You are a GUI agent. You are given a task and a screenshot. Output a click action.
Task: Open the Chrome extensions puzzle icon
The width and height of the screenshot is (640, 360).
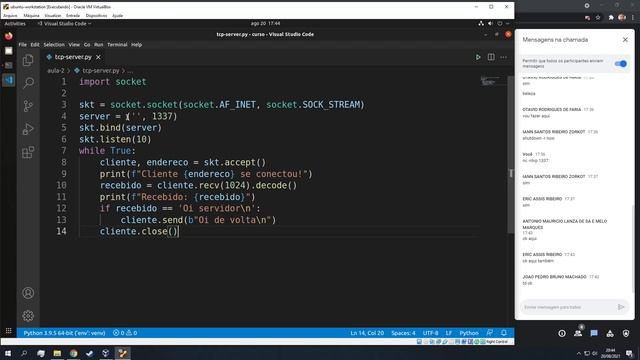tap(611, 18)
